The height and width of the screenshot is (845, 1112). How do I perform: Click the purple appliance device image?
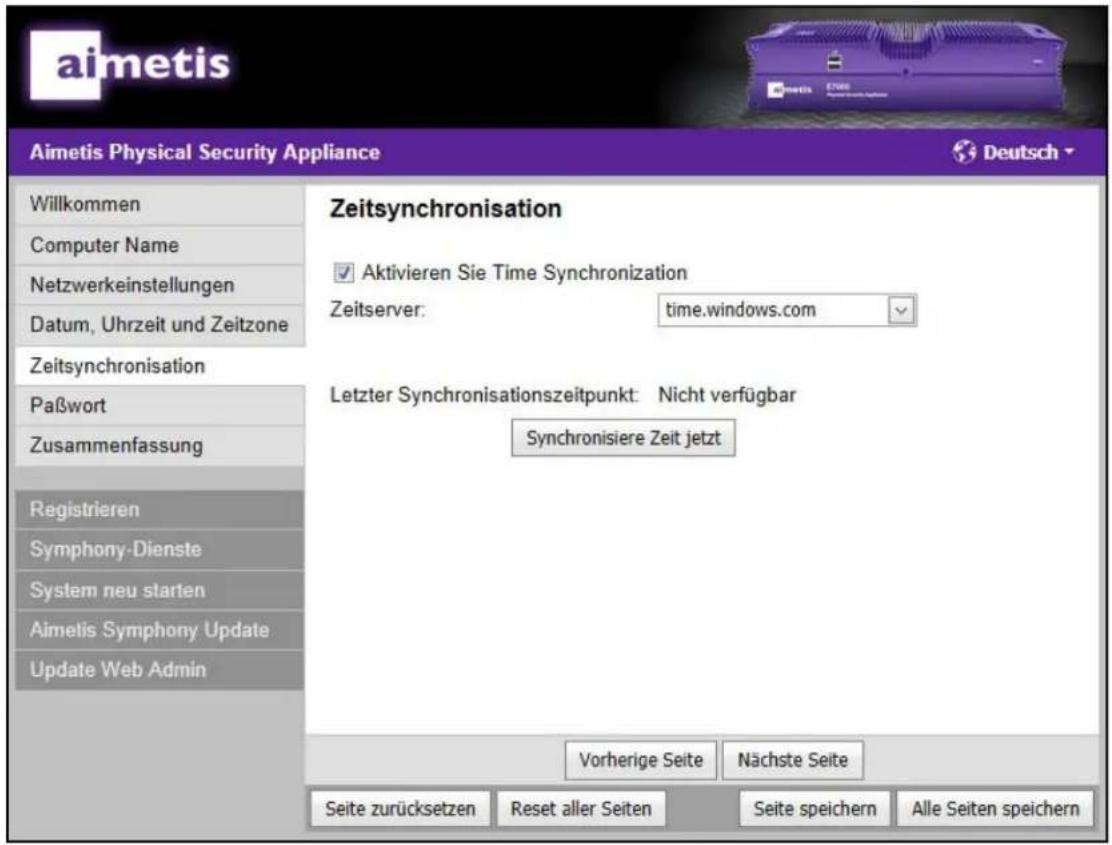point(906,67)
